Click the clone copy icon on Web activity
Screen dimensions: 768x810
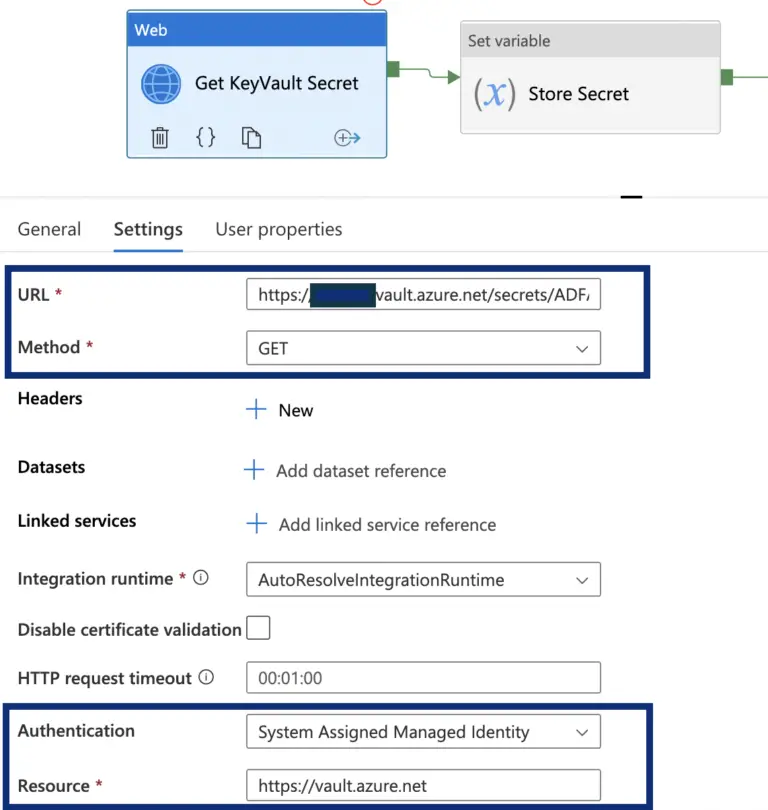coord(251,138)
